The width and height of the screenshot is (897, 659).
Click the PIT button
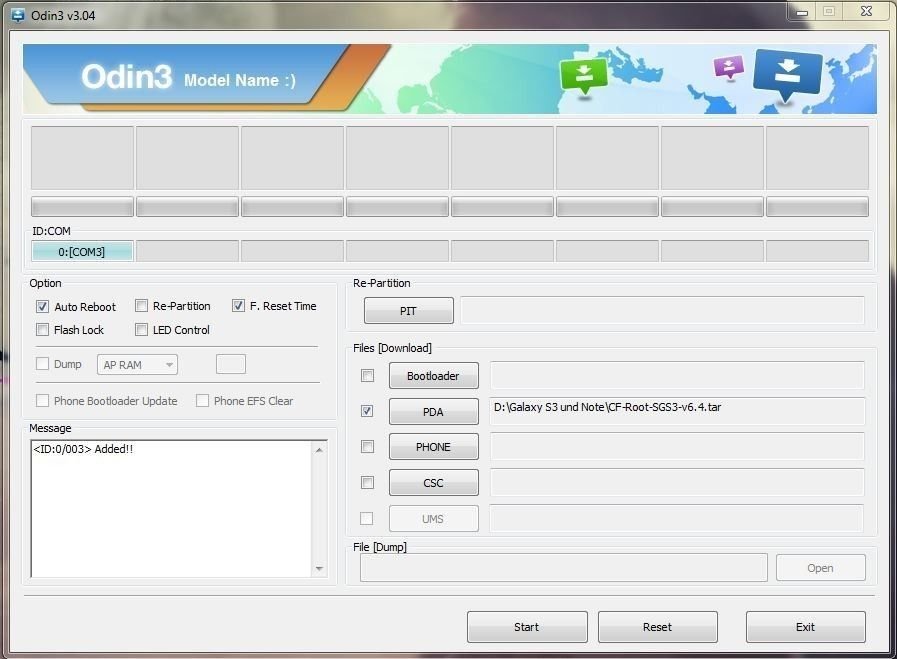pos(408,311)
